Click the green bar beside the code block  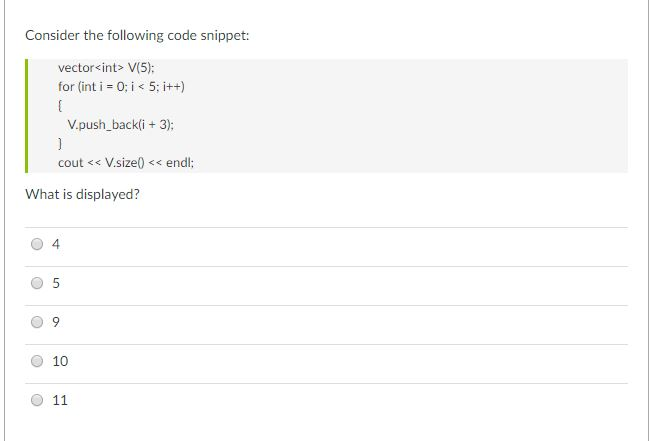(x=26, y=116)
